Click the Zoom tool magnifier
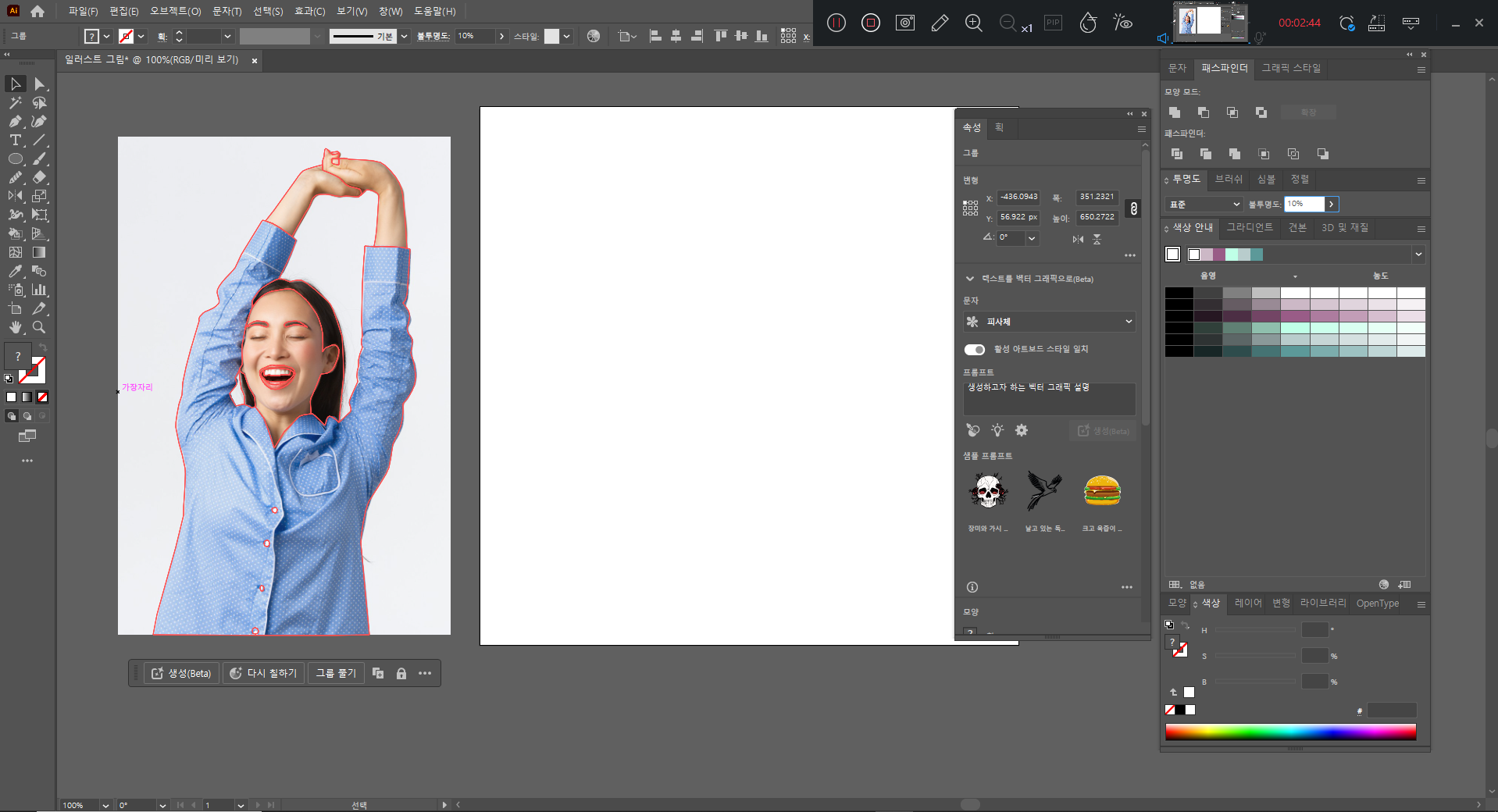This screenshot has height=812, width=1498. pyautogui.click(x=39, y=327)
